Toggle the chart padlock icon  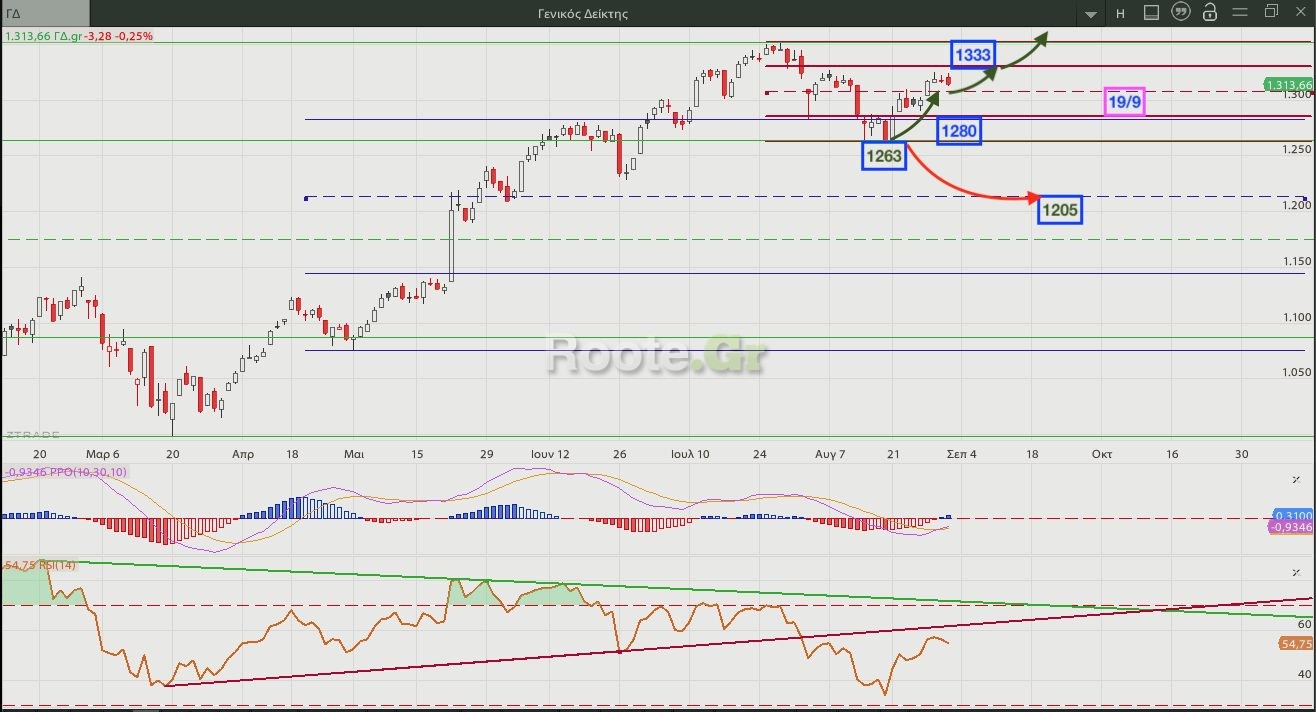tap(1210, 13)
